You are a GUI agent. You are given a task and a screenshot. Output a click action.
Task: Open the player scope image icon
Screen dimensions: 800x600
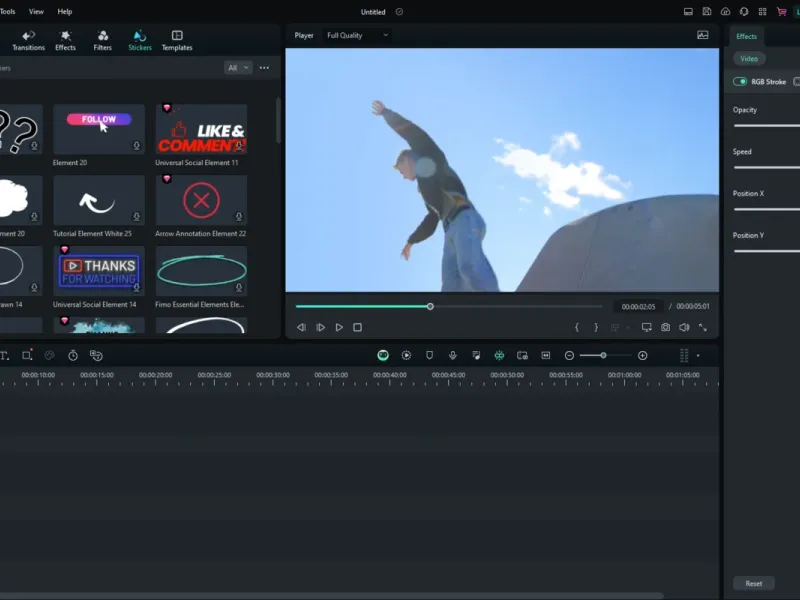[703, 35]
